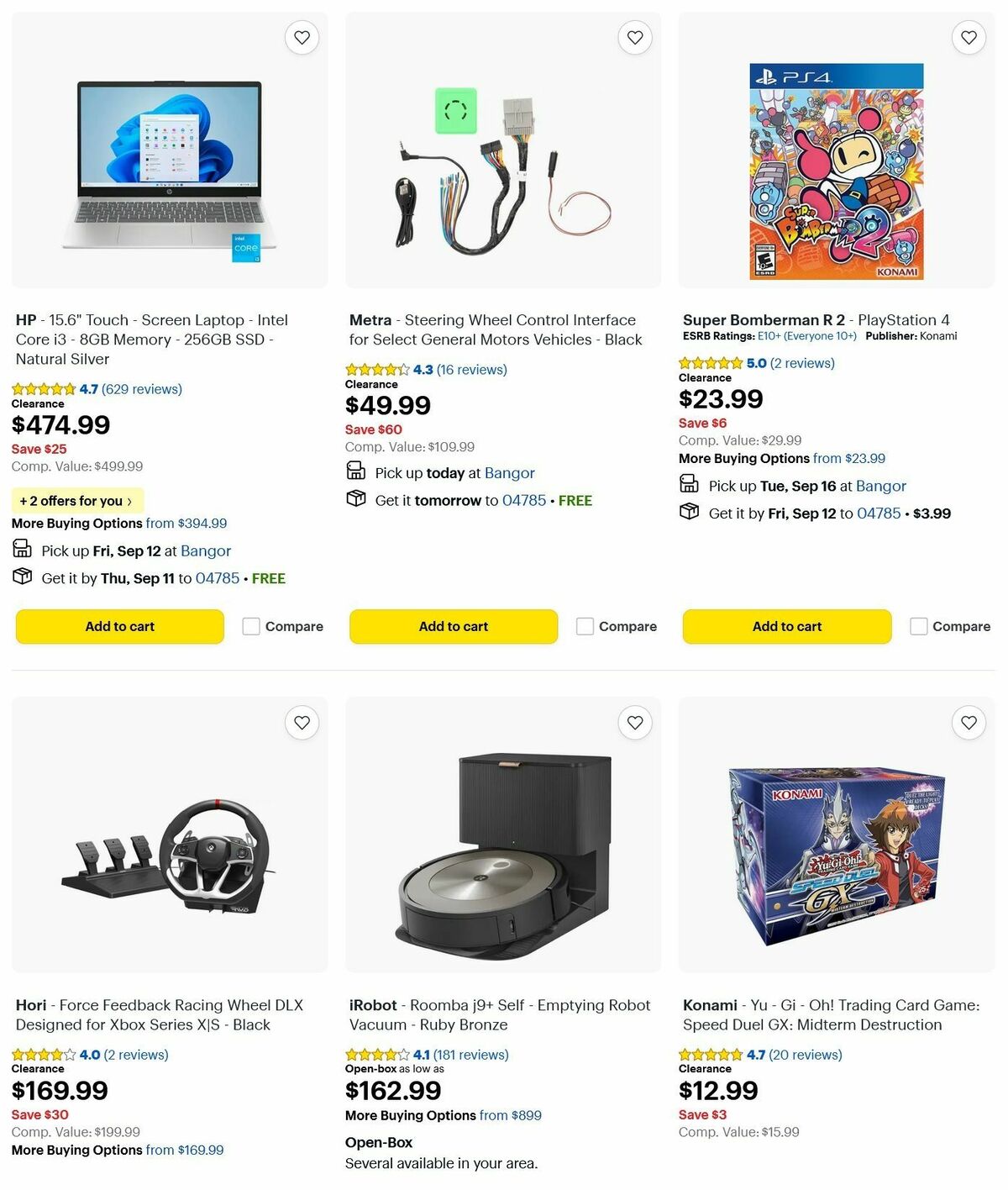The width and height of the screenshot is (1008, 1190).
Task: Click the heart icon on Super Bomberman R 2
Action: 969,37
